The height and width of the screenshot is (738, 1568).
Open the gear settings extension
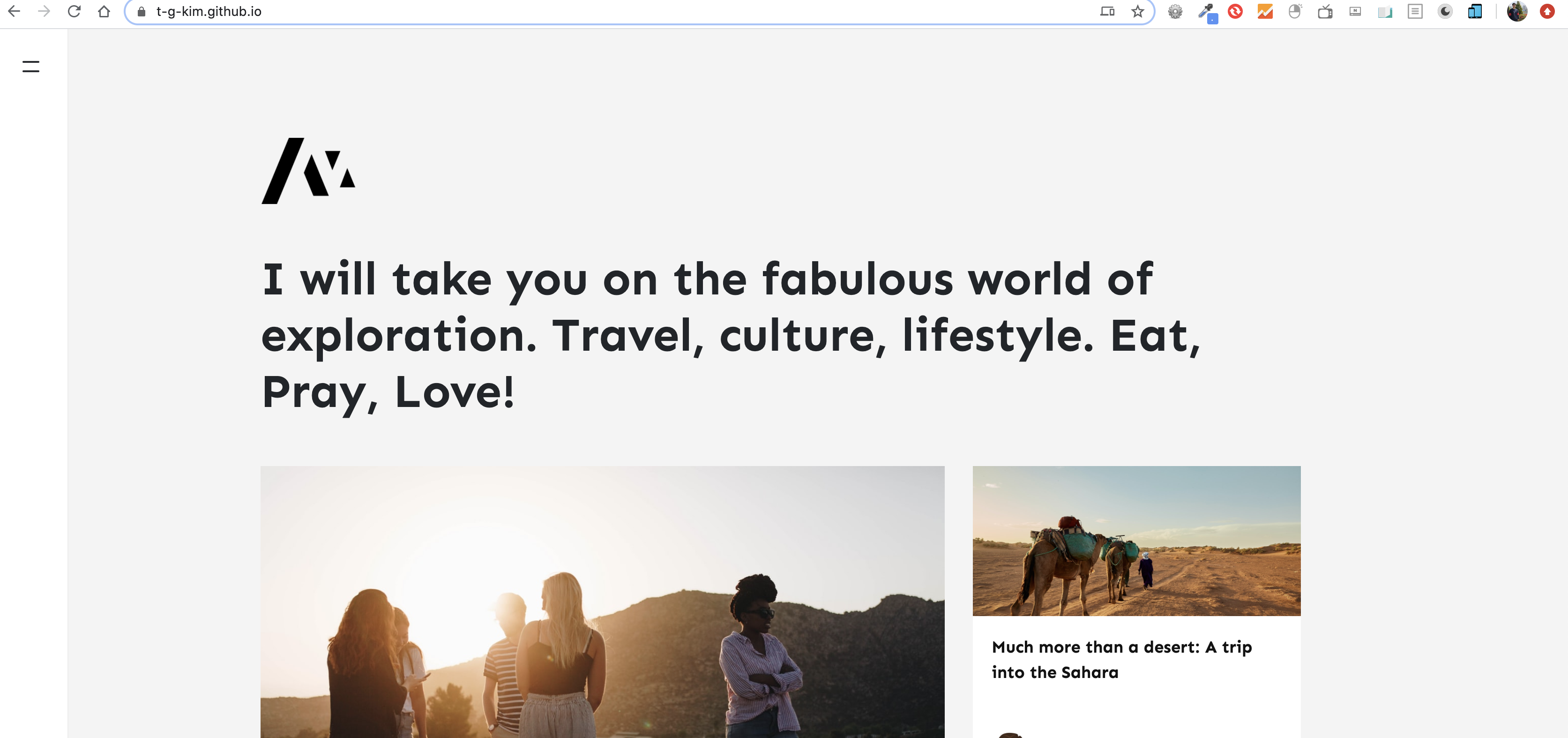tap(1175, 11)
